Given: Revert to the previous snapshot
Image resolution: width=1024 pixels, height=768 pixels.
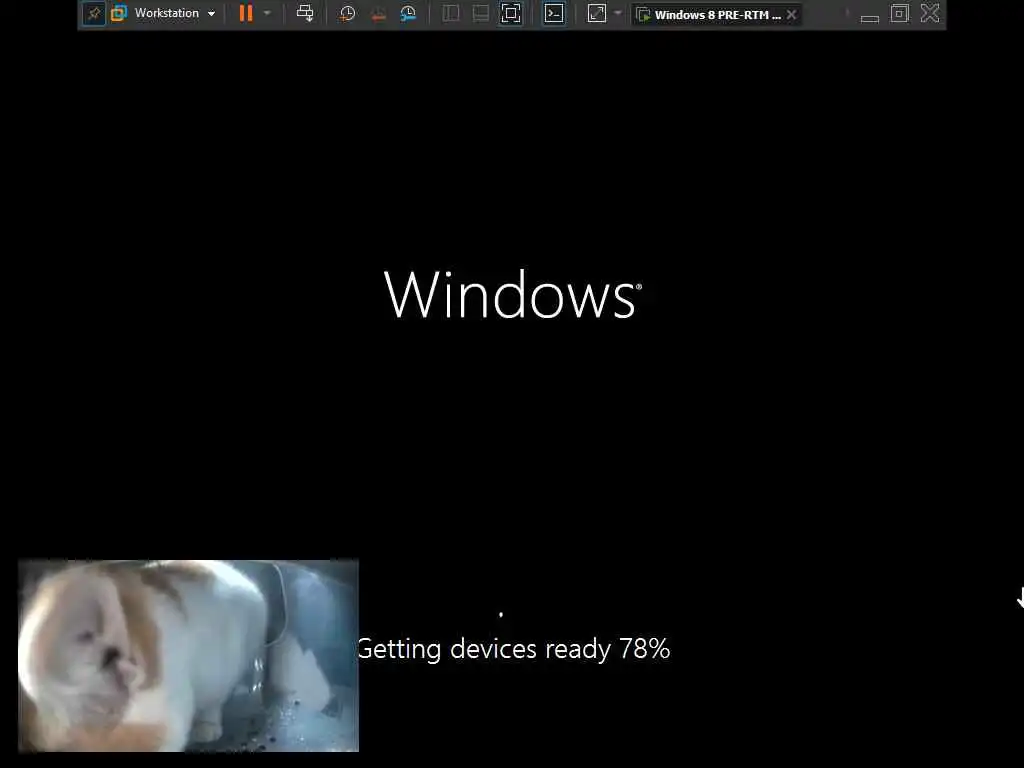Looking at the screenshot, I should click(378, 14).
